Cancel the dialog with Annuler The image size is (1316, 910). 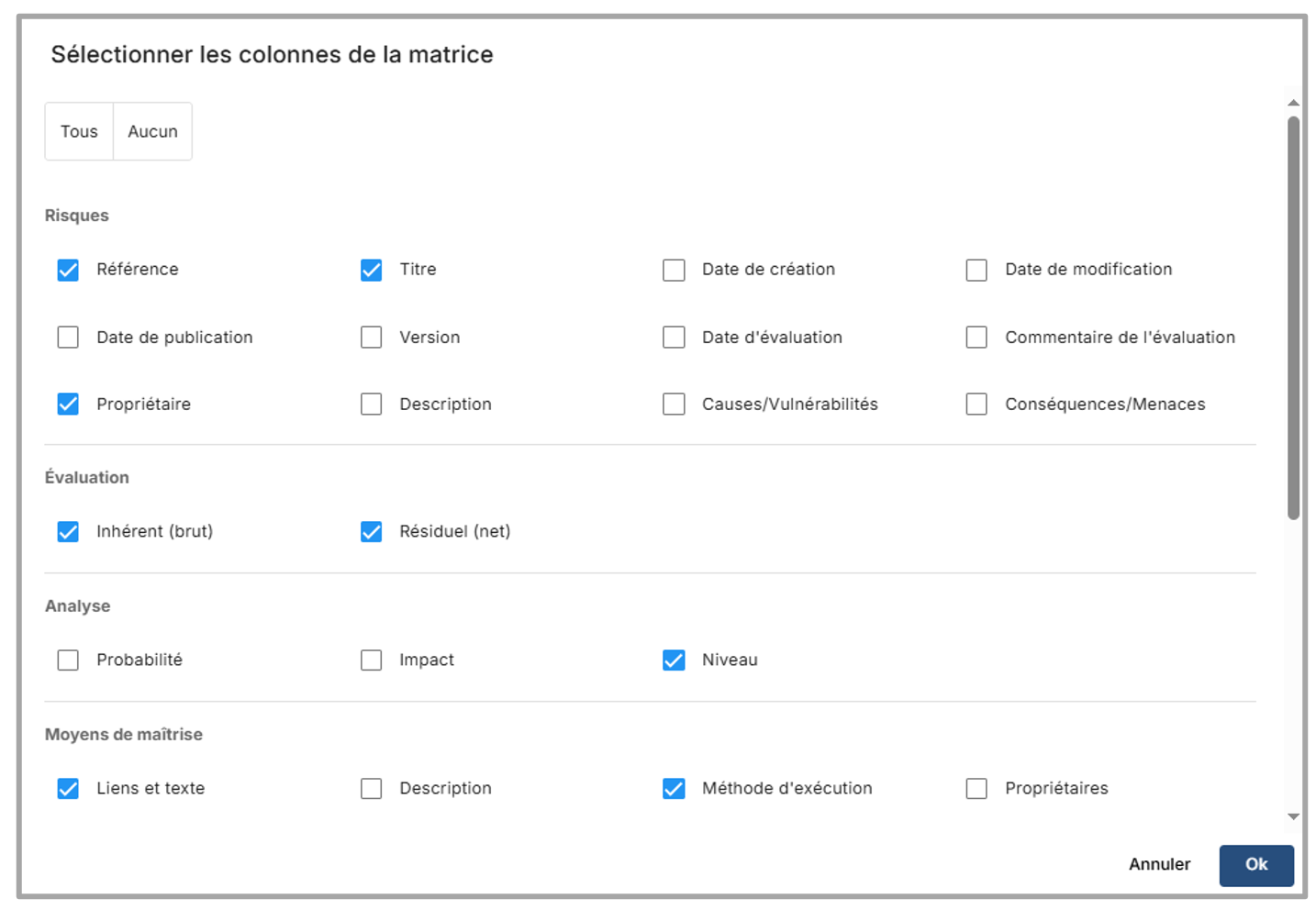[1159, 865]
